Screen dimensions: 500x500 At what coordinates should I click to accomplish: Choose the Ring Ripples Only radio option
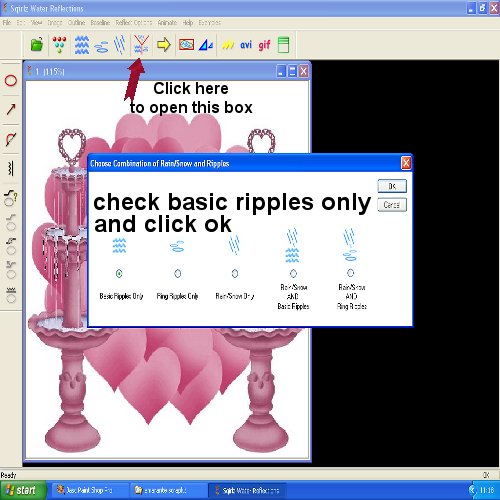point(178,274)
